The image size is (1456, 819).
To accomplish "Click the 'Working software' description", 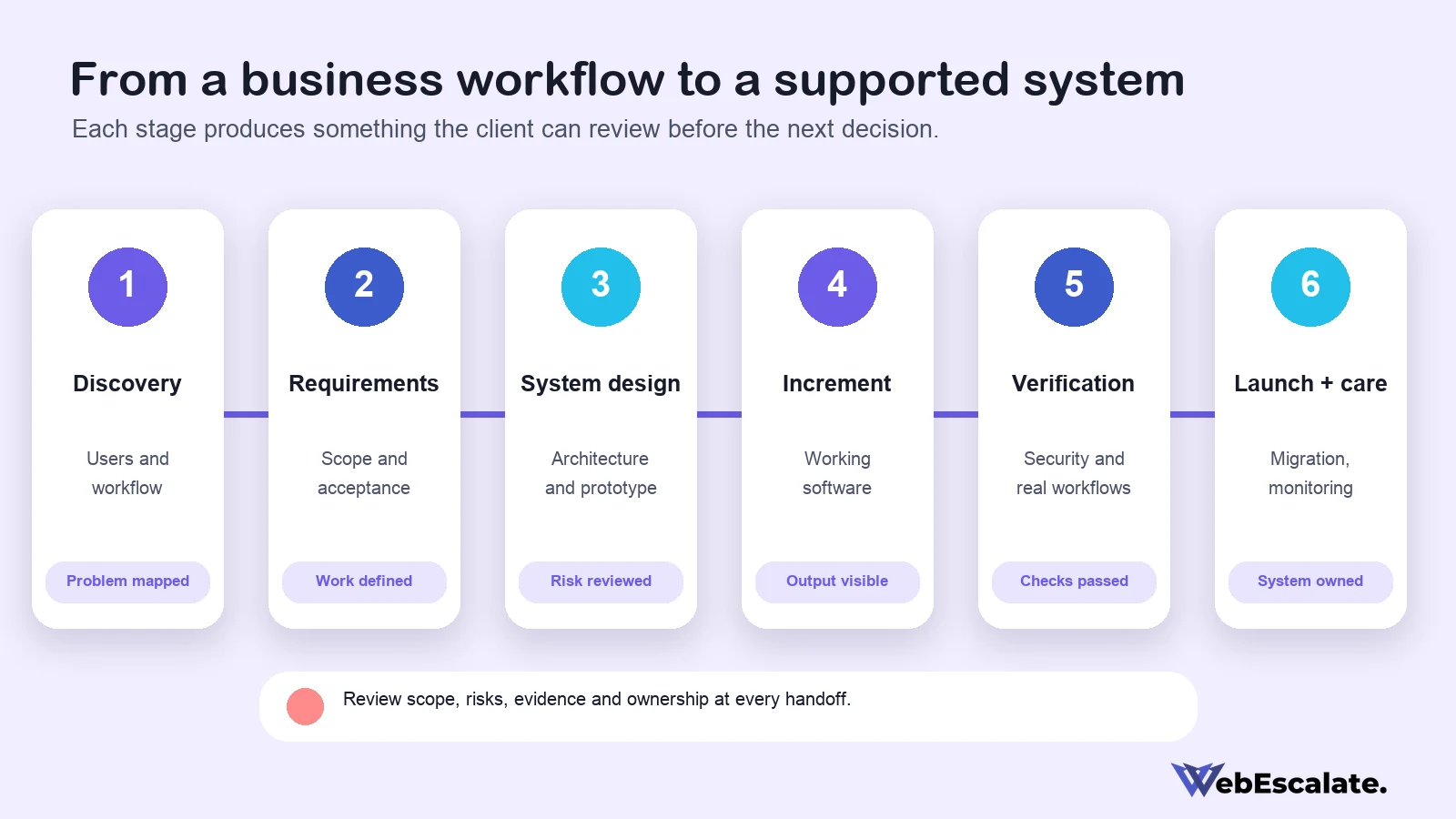I will 837,473.
